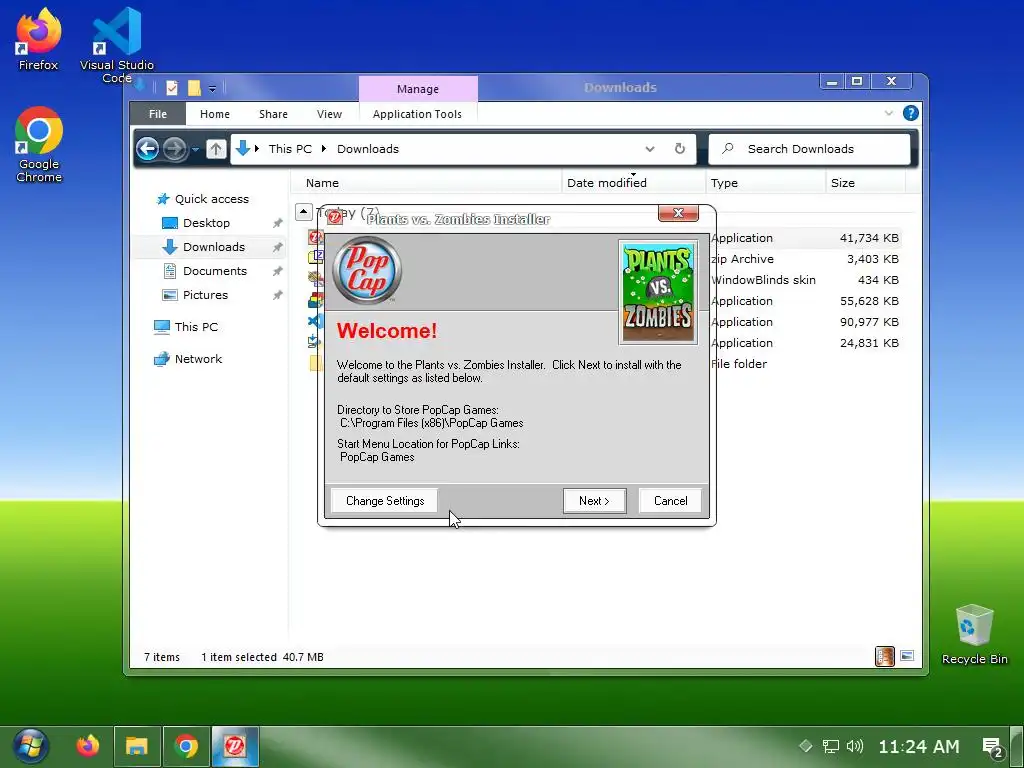1024x768 pixels.
Task: Click the Firefox taskbar icon
Action: [x=88, y=746]
